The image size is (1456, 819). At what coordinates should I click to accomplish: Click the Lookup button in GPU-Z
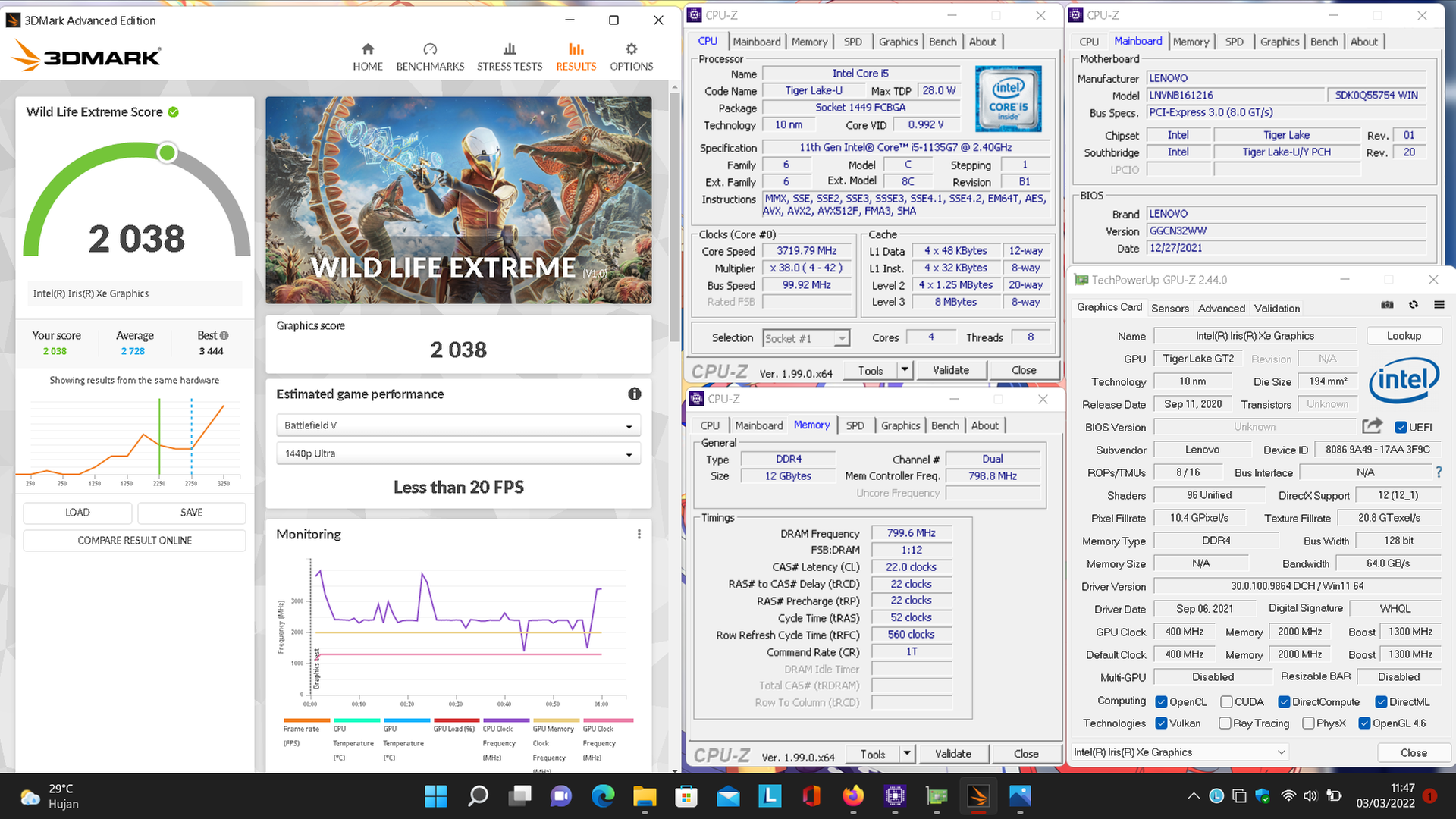(x=1404, y=336)
